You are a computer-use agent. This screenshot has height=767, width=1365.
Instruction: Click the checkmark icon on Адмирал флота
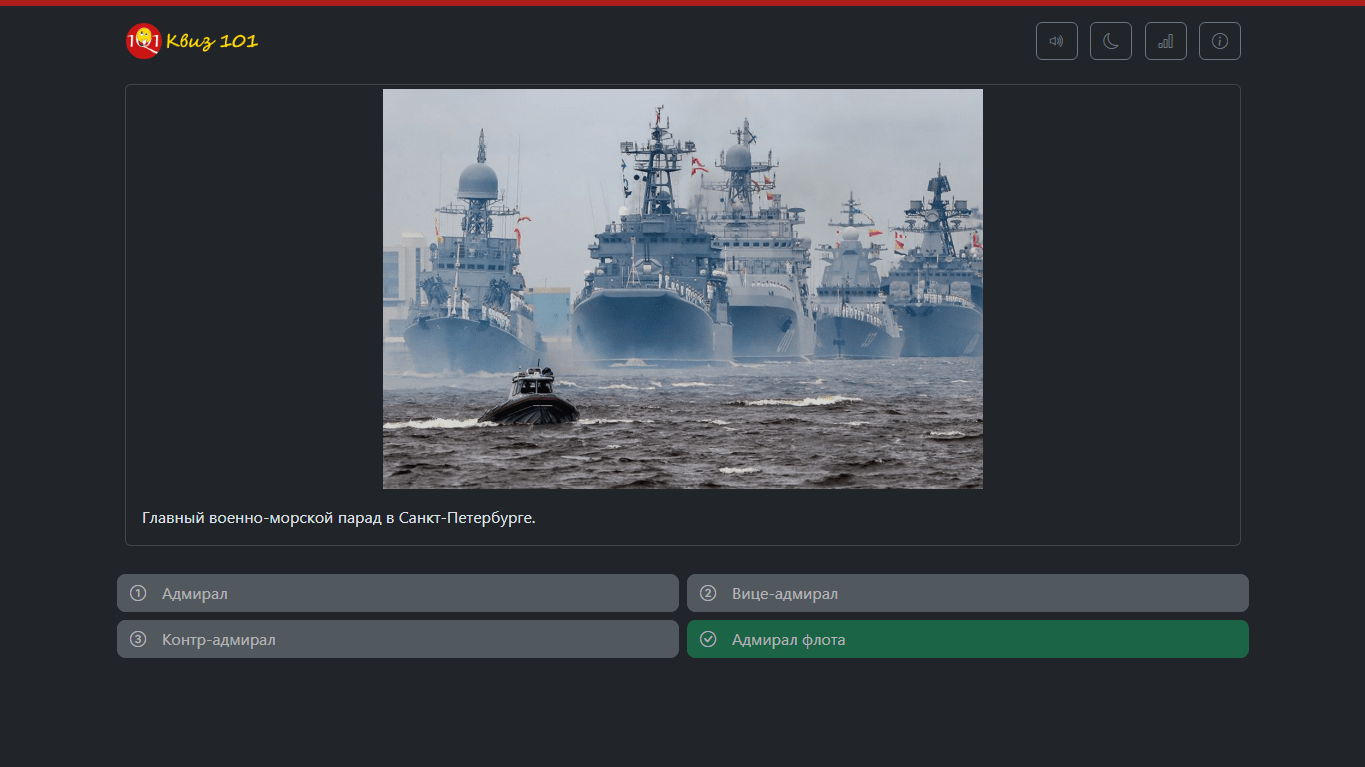[708, 638]
